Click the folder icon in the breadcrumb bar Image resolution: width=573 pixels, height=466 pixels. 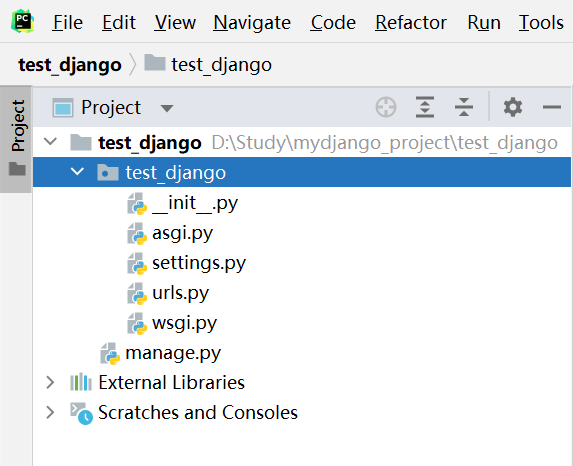coord(155,62)
